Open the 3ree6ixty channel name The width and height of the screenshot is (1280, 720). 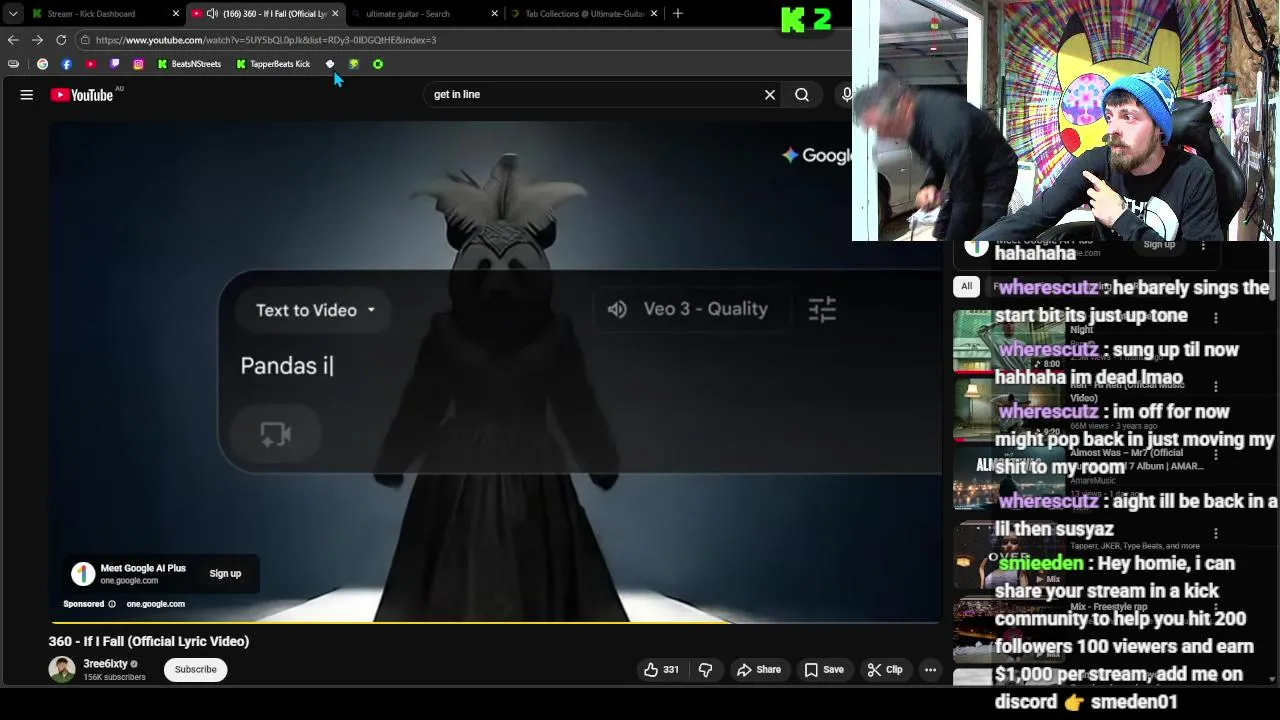coord(105,664)
